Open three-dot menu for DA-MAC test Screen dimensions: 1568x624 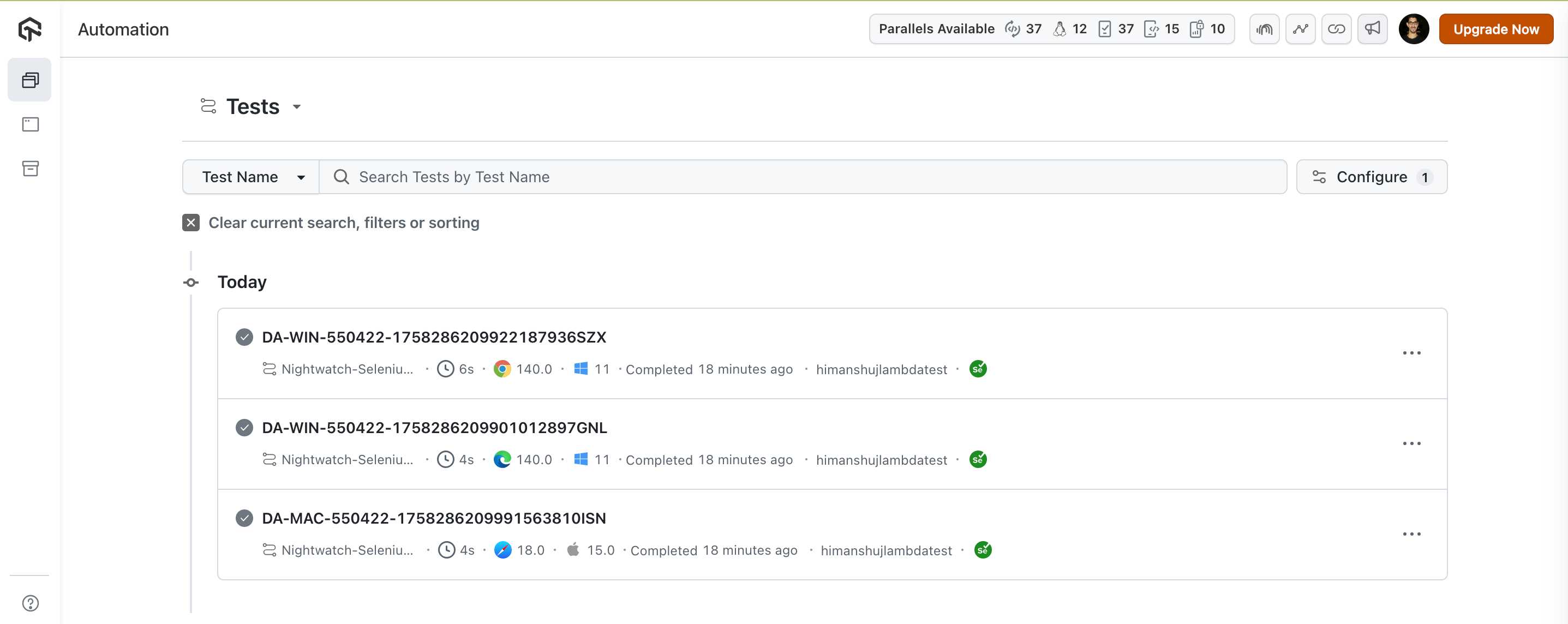[1411, 534]
